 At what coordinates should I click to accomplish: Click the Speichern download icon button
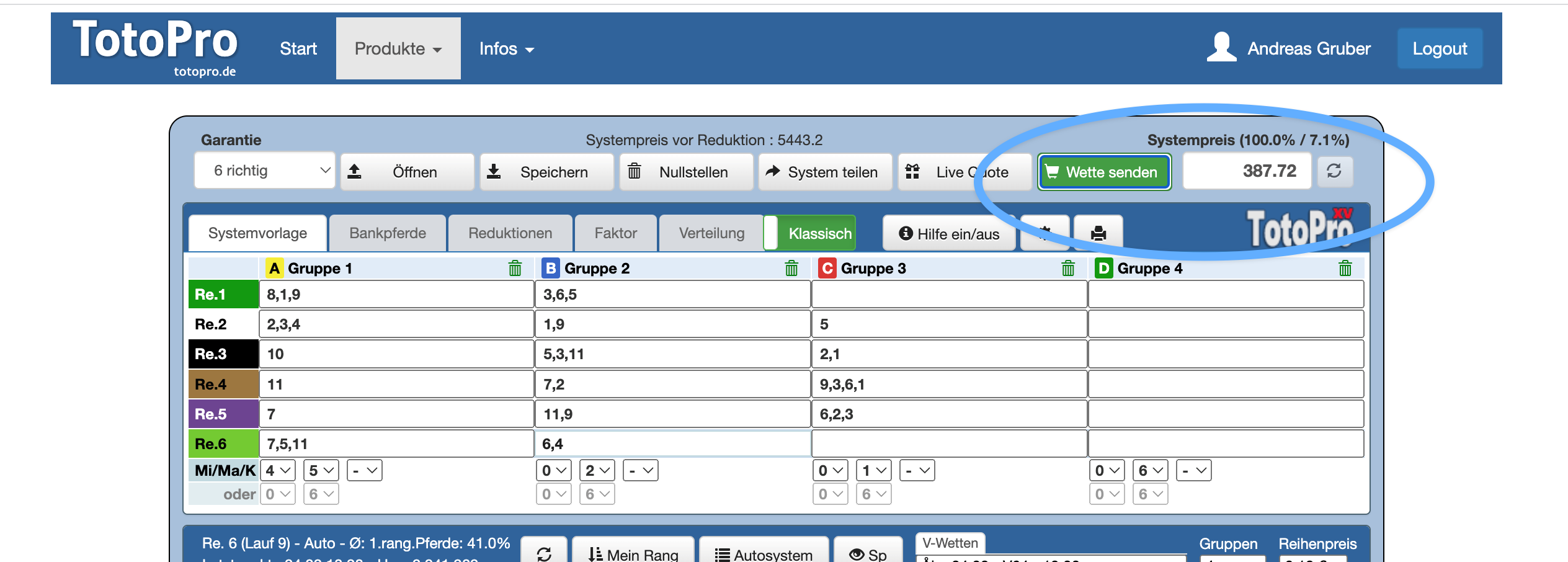click(546, 172)
